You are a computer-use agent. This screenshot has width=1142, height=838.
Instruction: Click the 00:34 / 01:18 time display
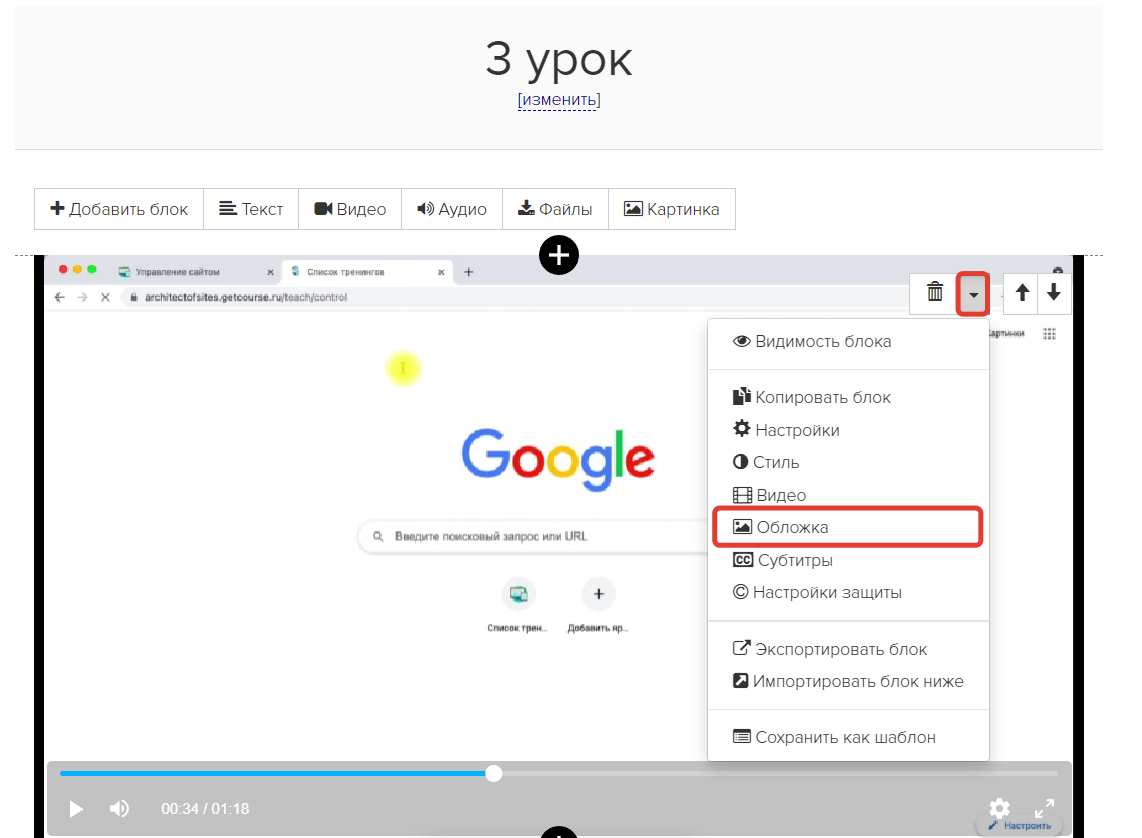pos(205,809)
